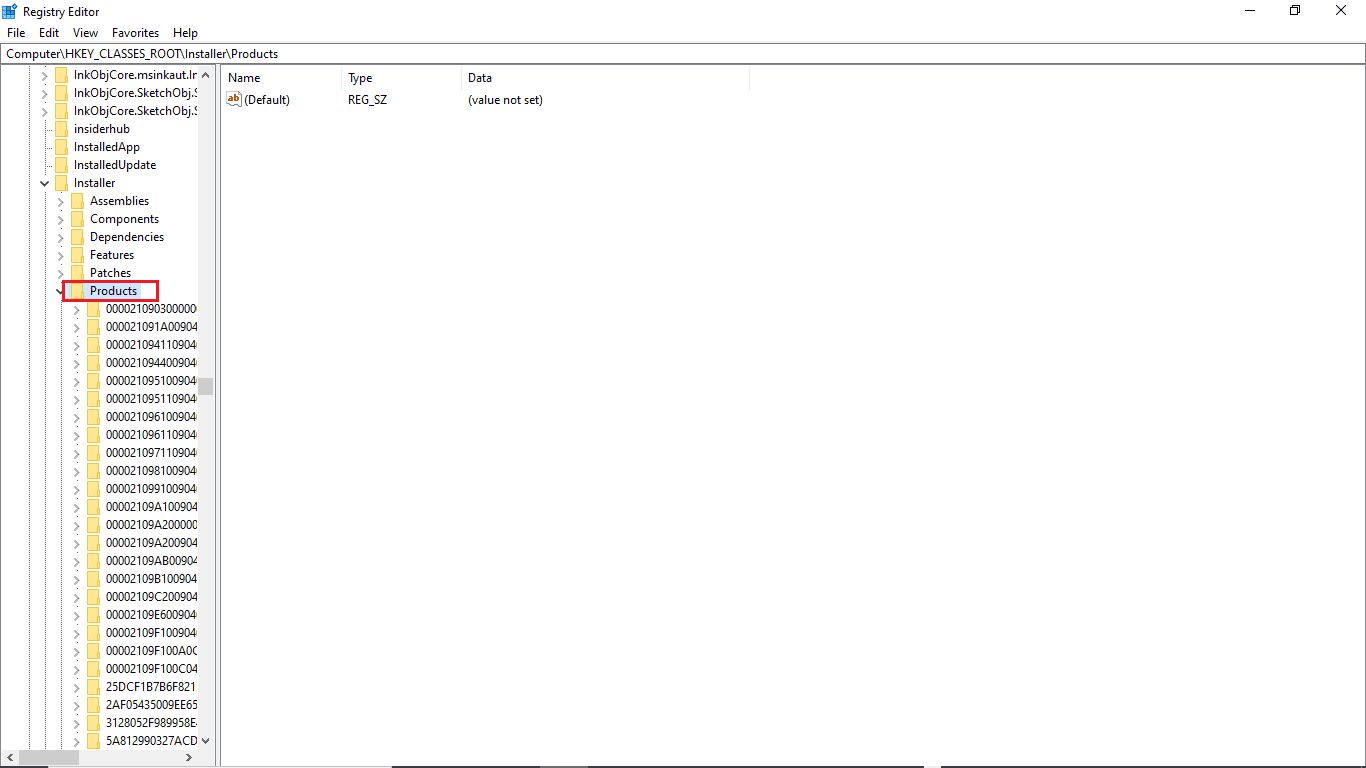Click the tree's vertical scrollbar thumb
This screenshot has width=1366, height=768.
pyautogui.click(x=206, y=386)
